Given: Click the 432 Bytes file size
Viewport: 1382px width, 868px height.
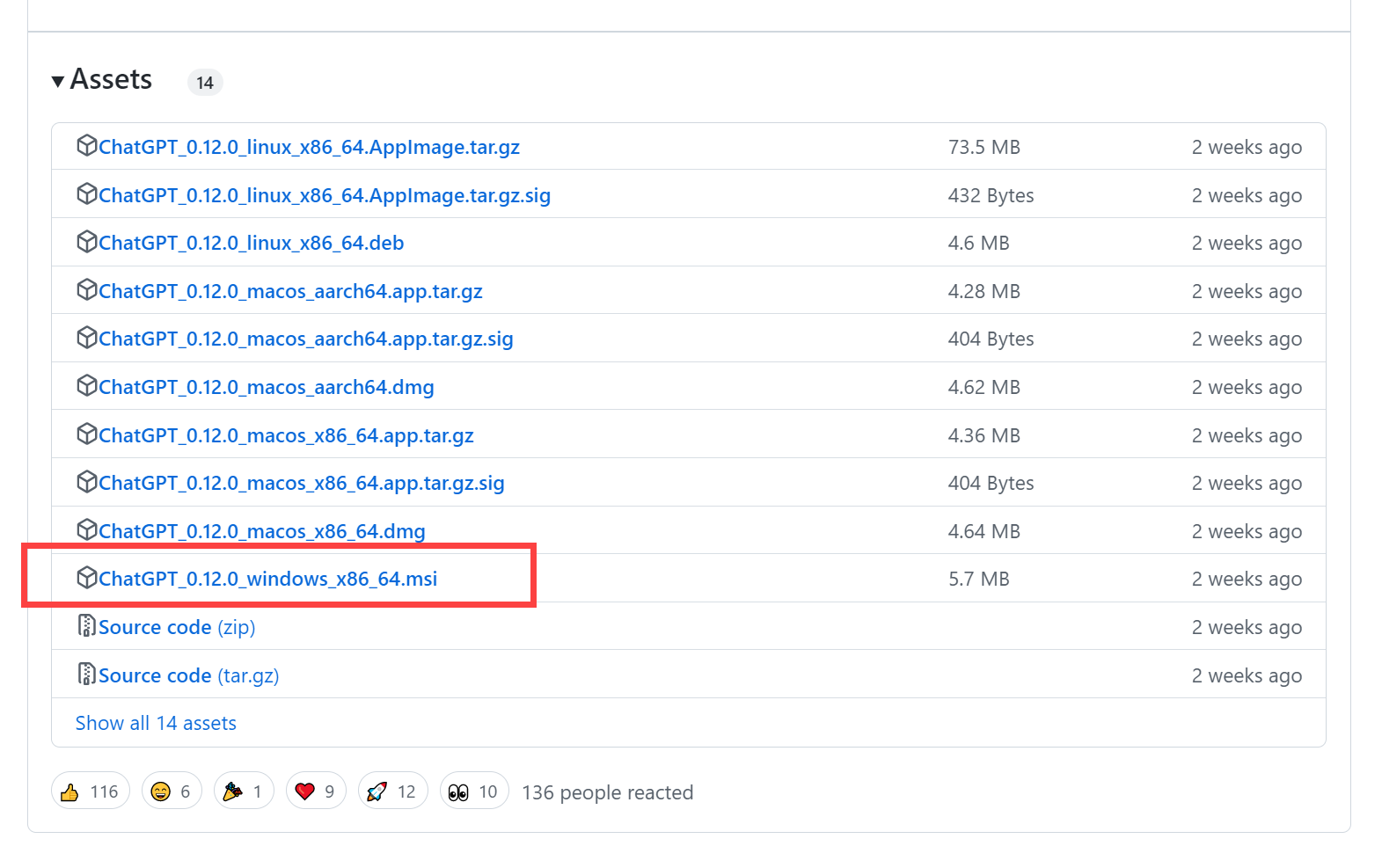Looking at the screenshot, I should (991, 195).
